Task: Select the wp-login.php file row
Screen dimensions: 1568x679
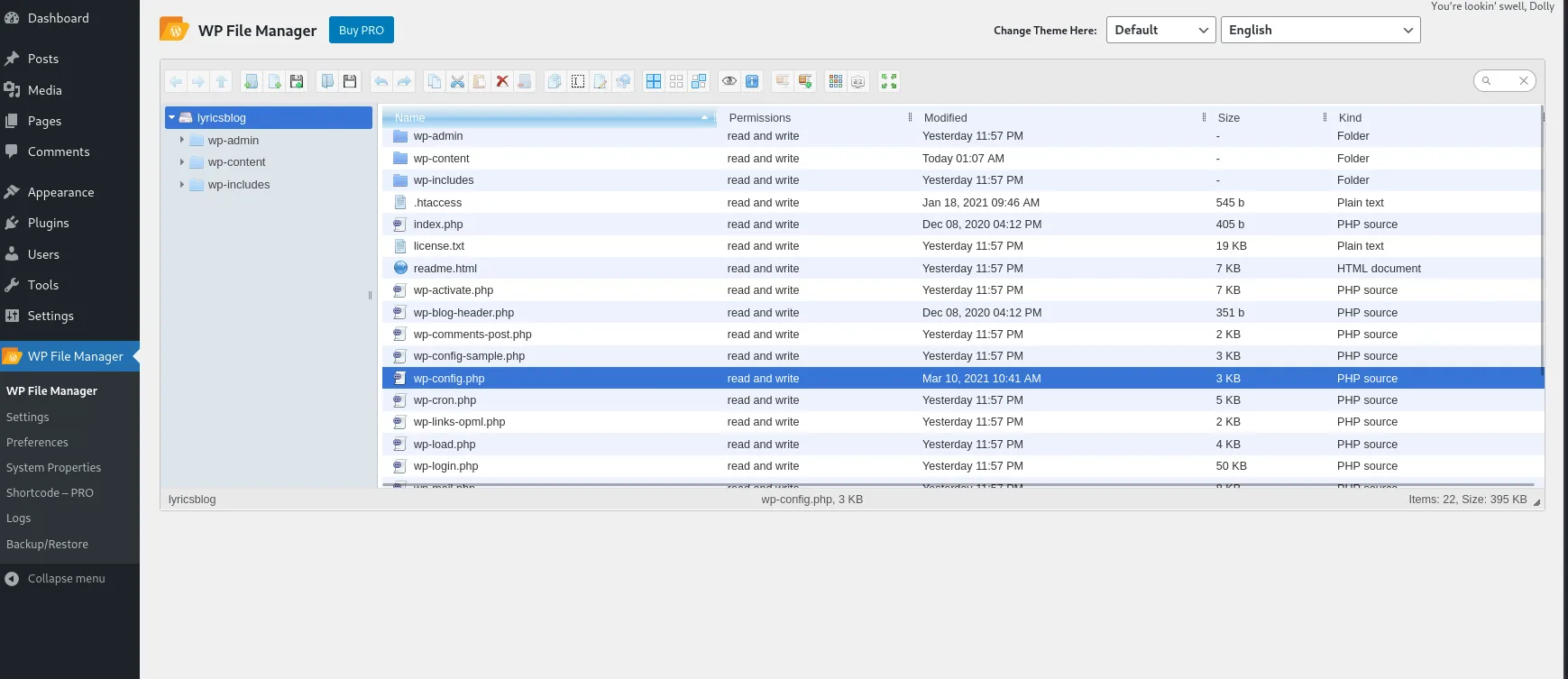Action: (963, 466)
